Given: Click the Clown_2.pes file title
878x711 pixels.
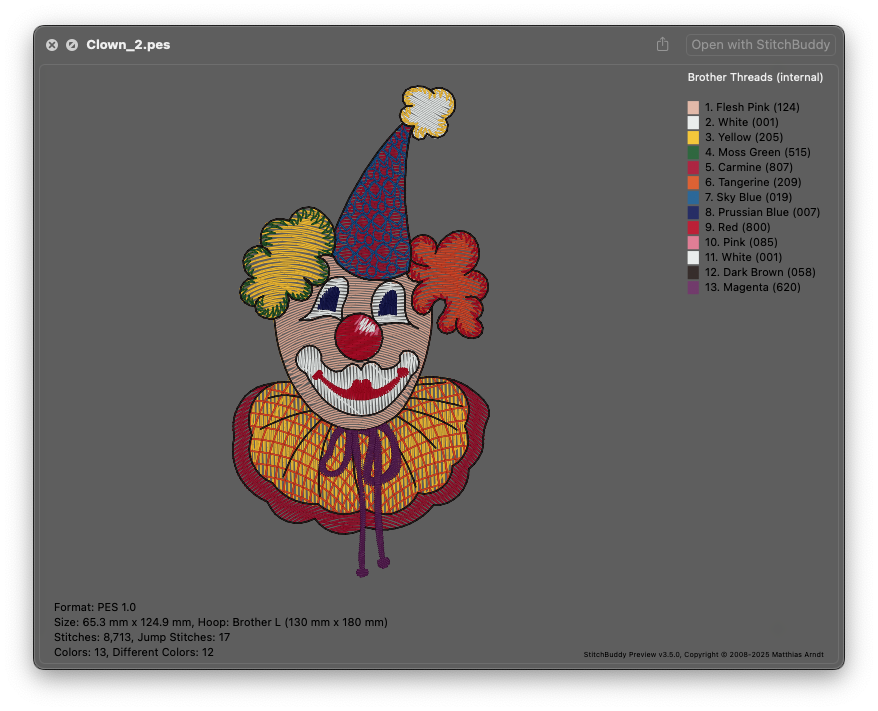Looking at the screenshot, I should click(x=128, y=45).
